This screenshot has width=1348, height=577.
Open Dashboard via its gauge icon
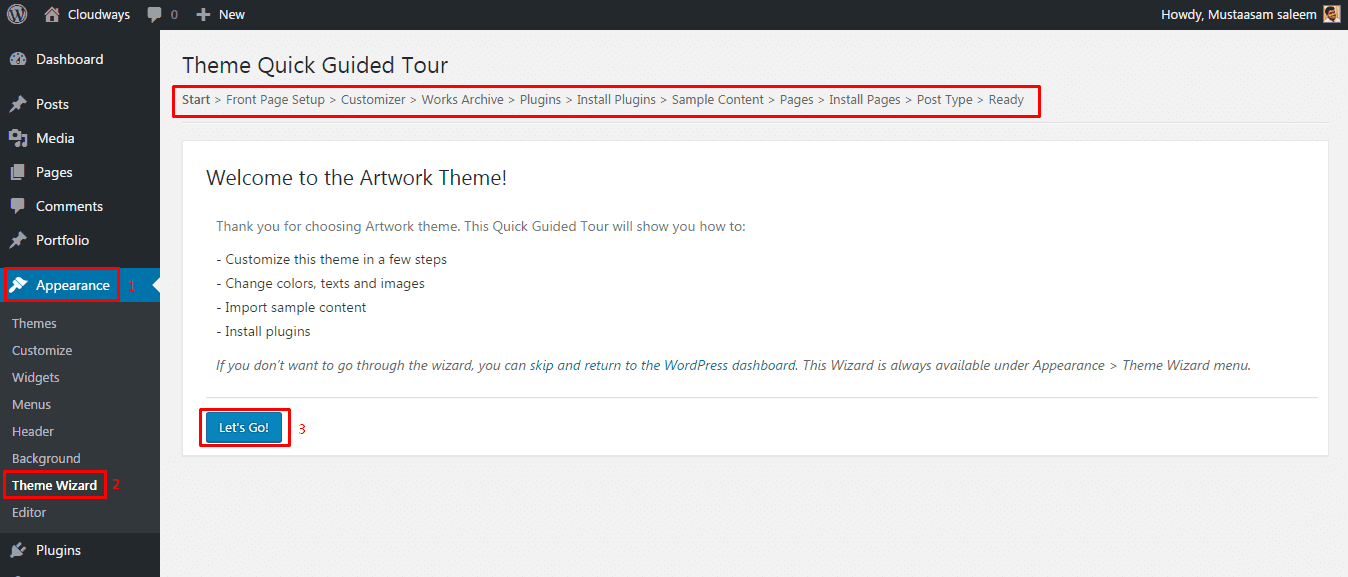[x=18, y=59]
